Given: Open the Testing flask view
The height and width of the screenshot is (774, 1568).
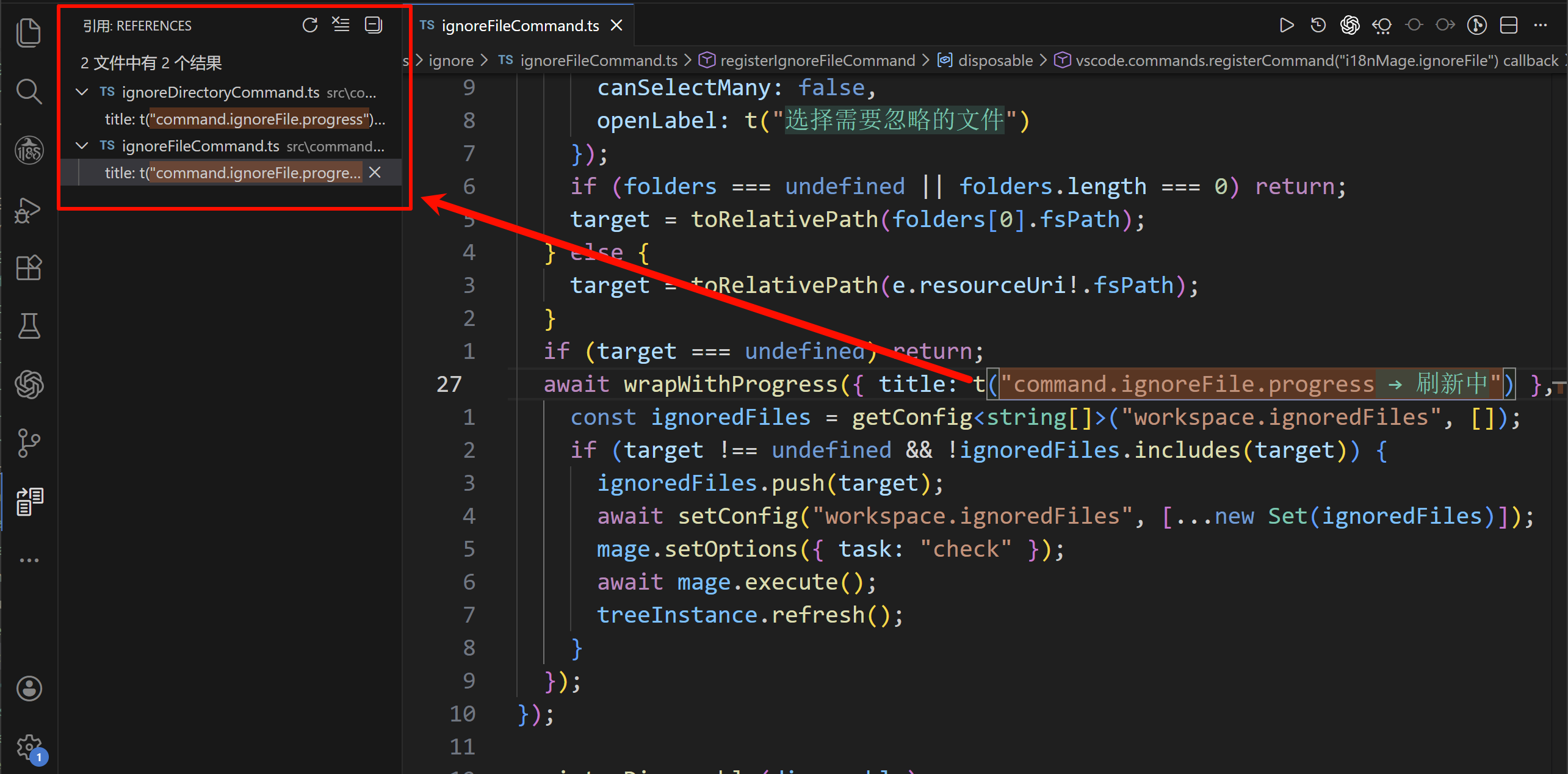Looking at the screenshot, I should click(28, 326).
